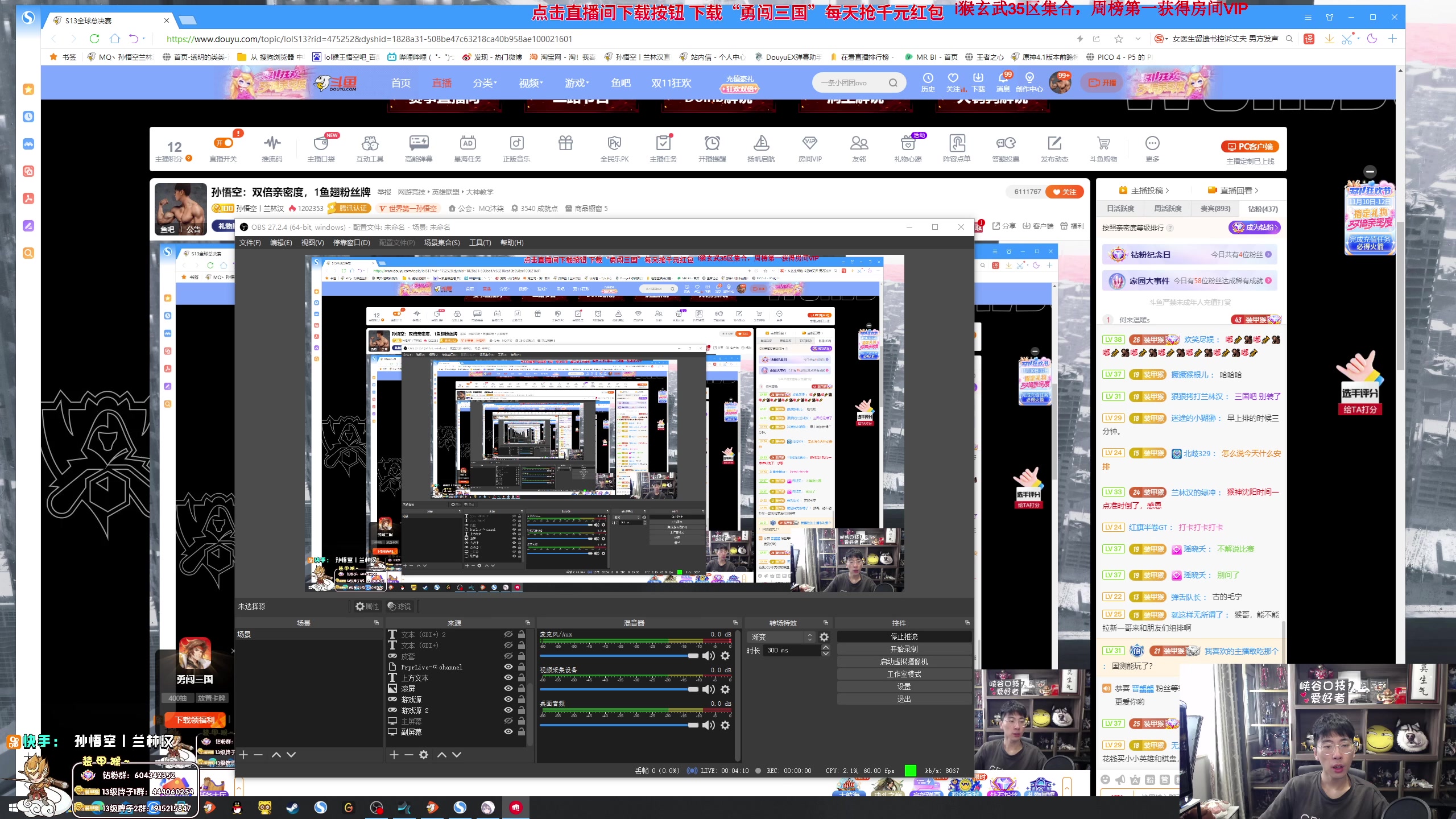Mute the 桌面音频 speaker icon in OBS
Viewport: 1456px width, 819px height.
(709, 725)
